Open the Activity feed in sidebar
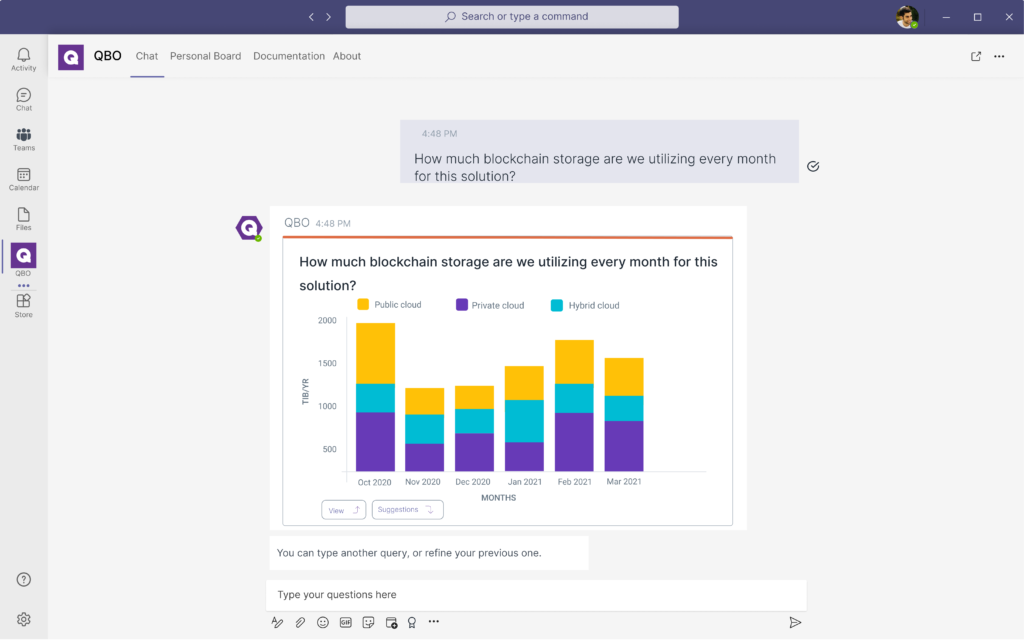Image resolution: width=1024 pixels, height=640 pixels. point(24,59)
